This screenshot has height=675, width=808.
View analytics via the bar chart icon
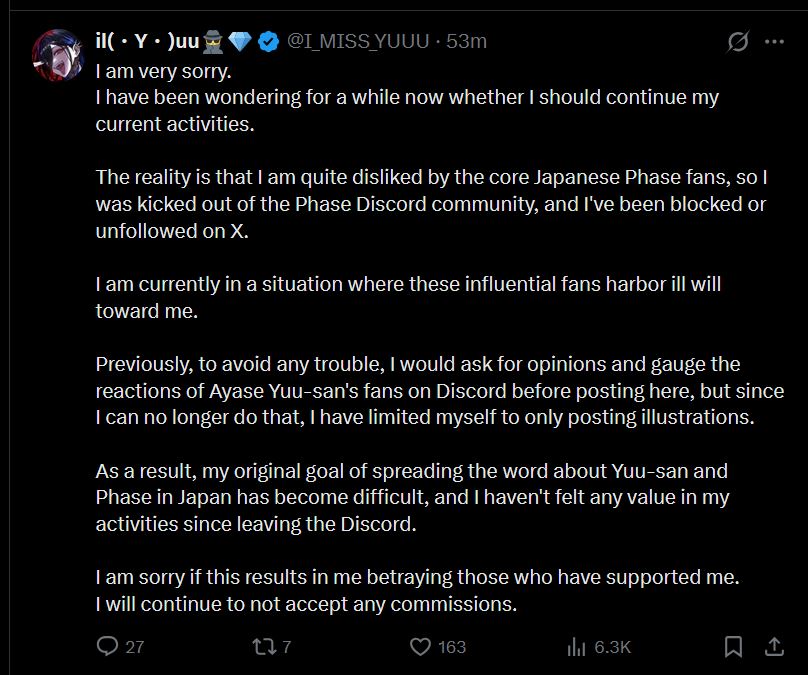point(576,647)
